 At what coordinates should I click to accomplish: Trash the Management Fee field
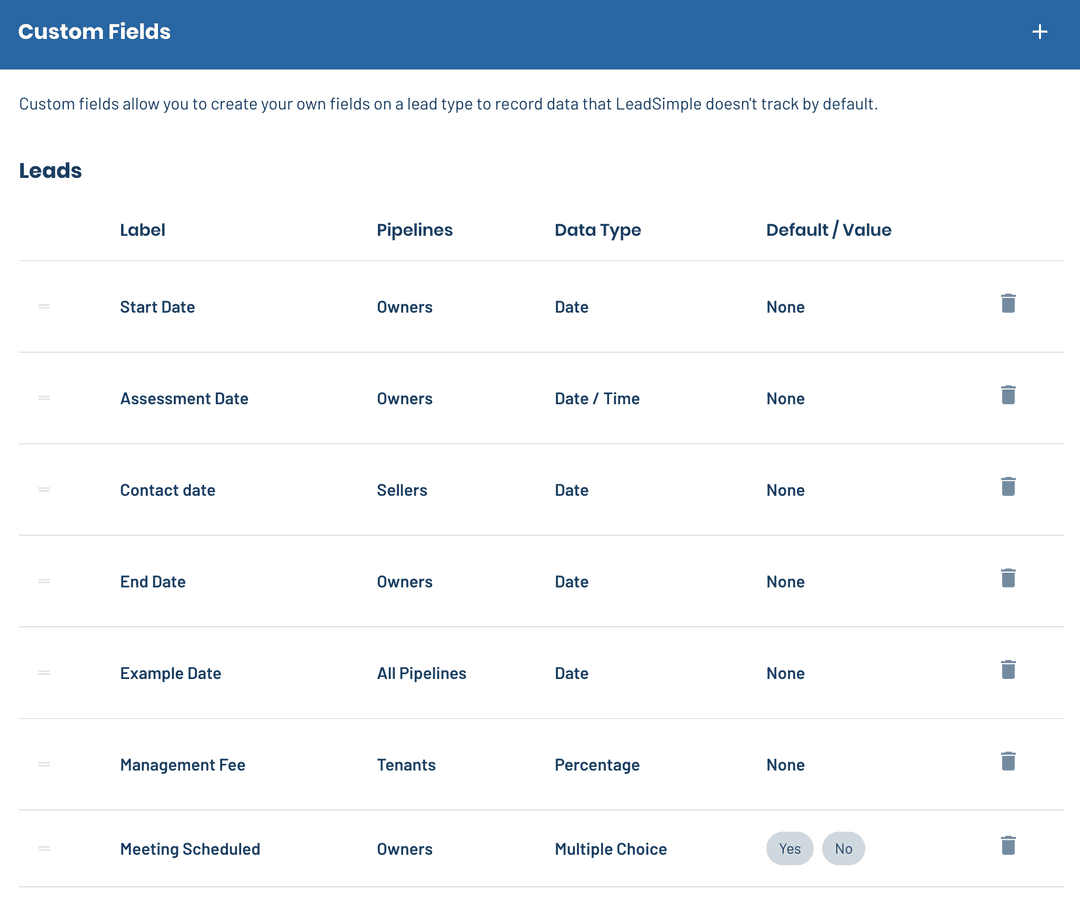(1008, 762)
